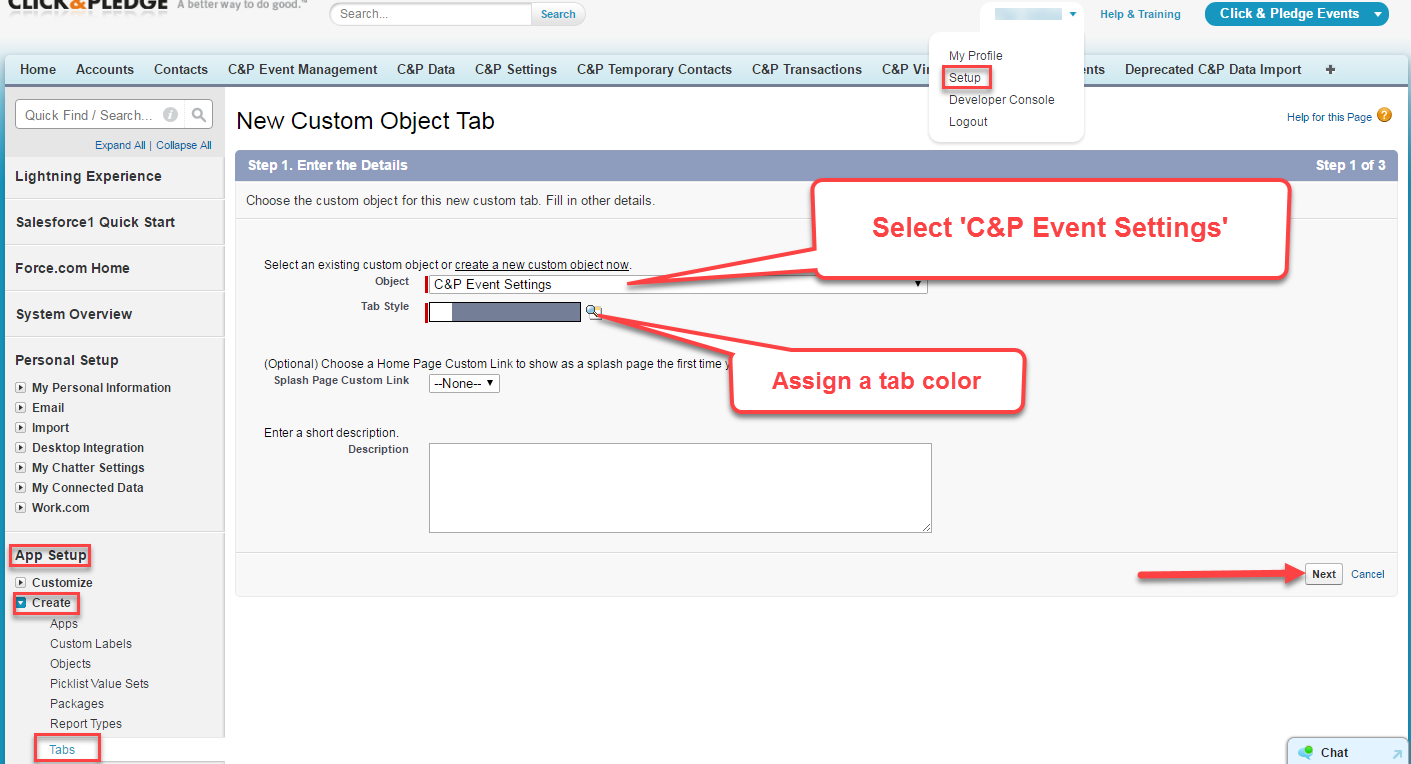The width and height of the screenshot is (1411, 764).
Task: Select the Accounts tab
Action: (105, 69)
